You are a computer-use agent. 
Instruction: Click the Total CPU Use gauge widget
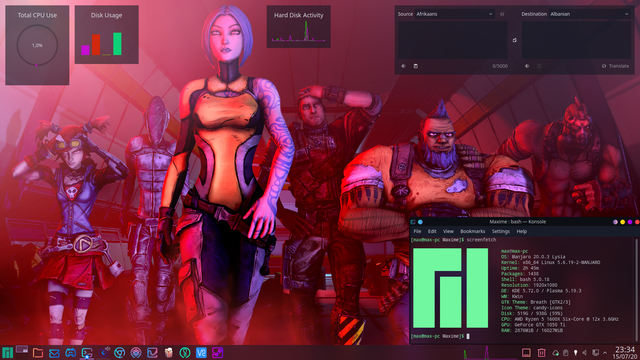pos(37,45)
